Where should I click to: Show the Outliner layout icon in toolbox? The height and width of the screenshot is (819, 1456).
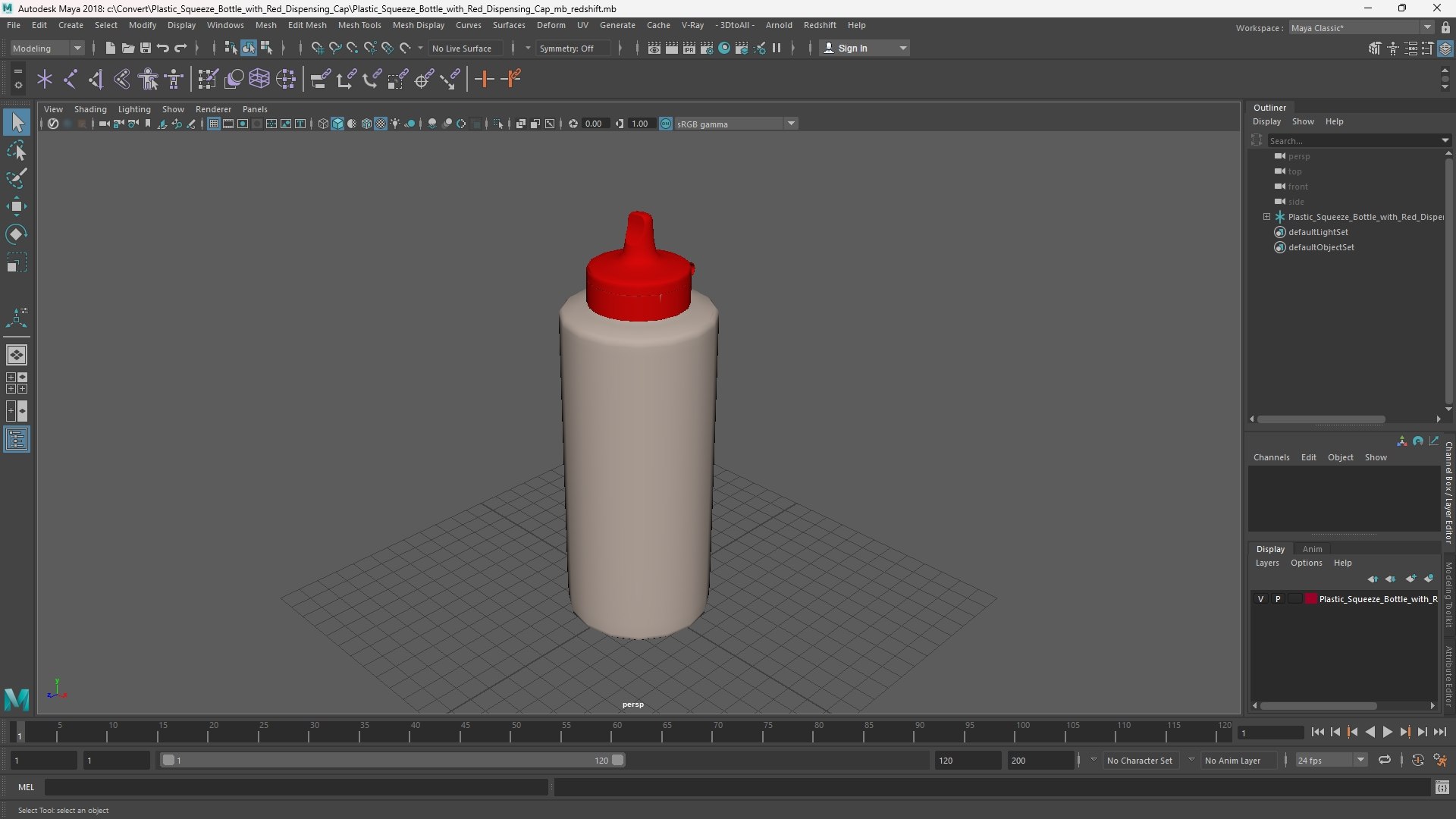coord(17,440)
